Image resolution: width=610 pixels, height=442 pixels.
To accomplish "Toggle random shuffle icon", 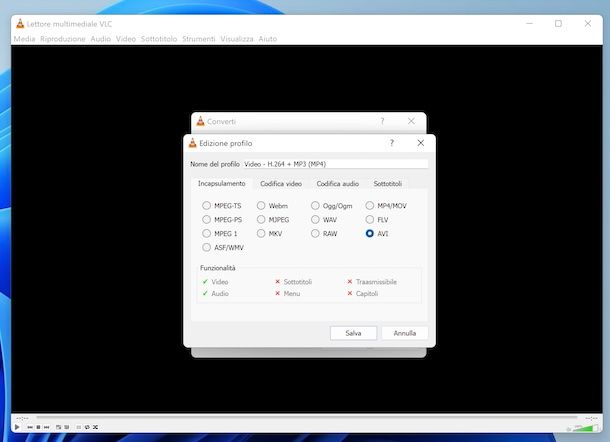I will [x=95, y=427].
